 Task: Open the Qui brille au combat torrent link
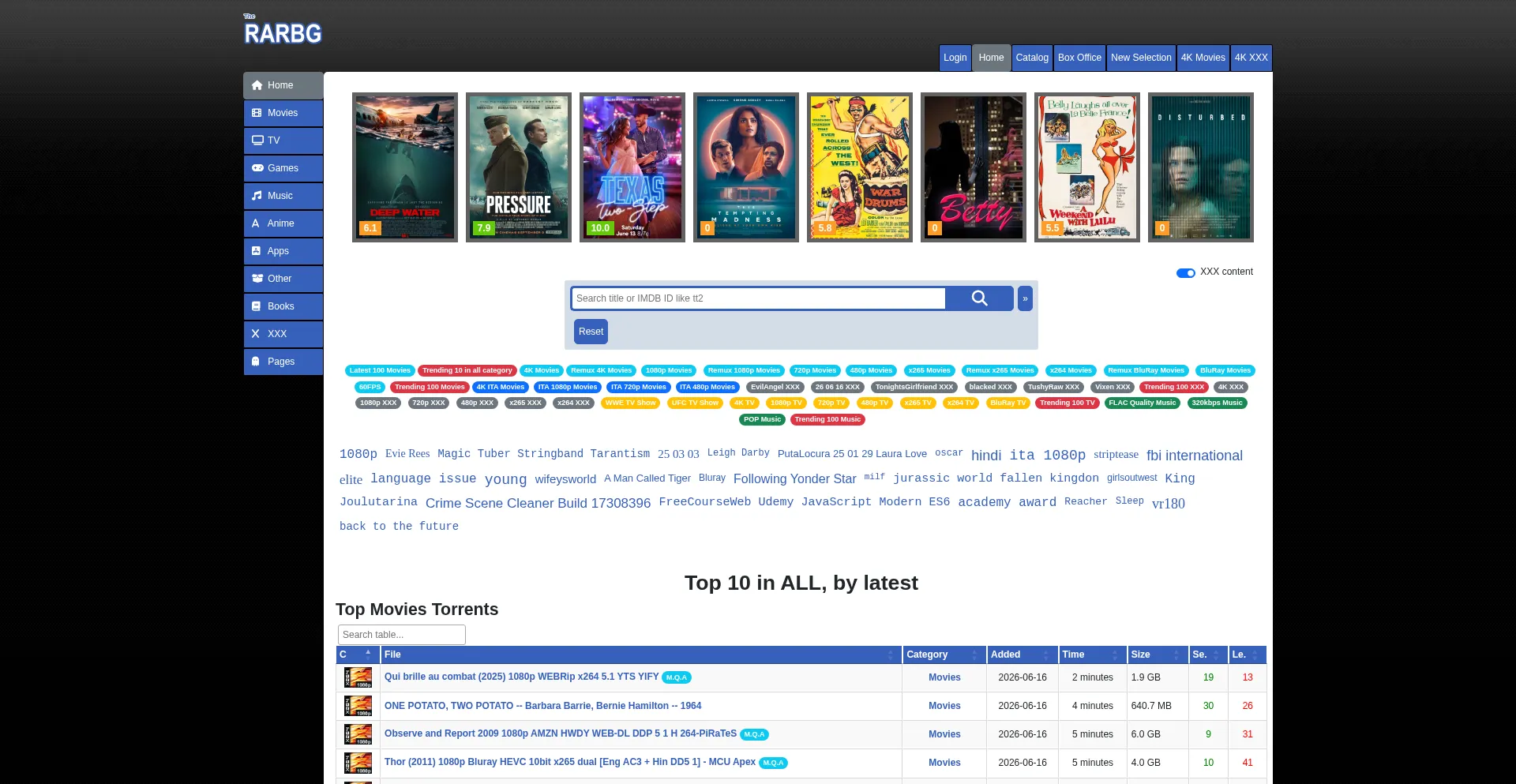[521, 677]
